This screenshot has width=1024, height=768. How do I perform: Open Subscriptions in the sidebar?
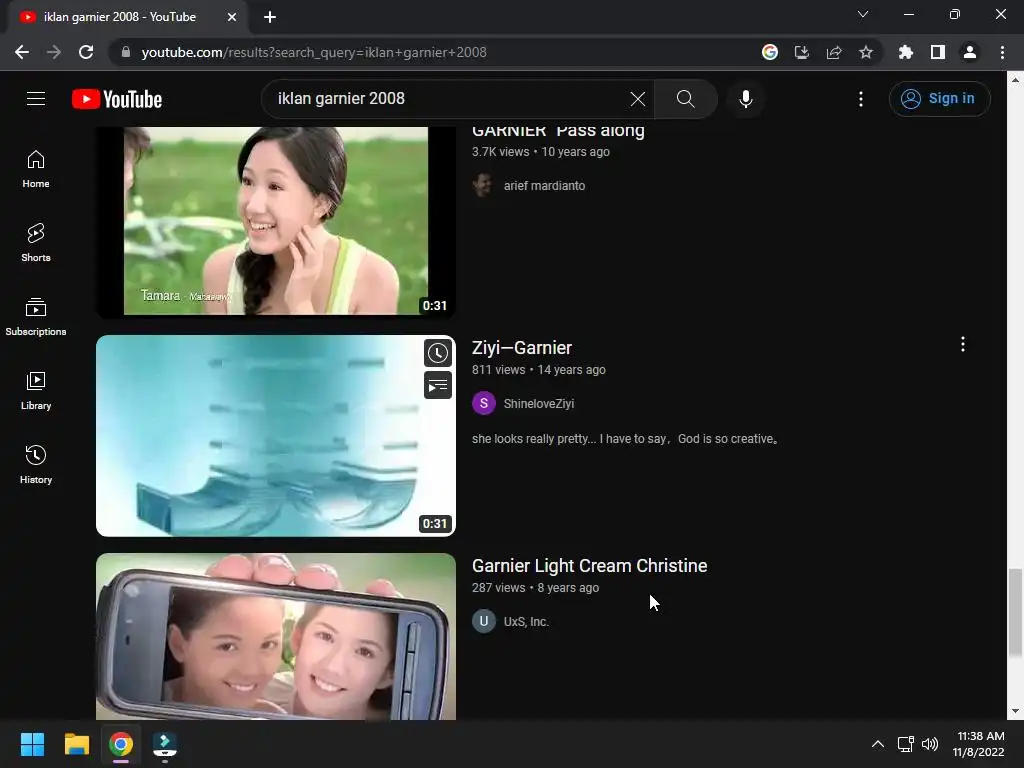pyautogui.click(x=36, y=317)
